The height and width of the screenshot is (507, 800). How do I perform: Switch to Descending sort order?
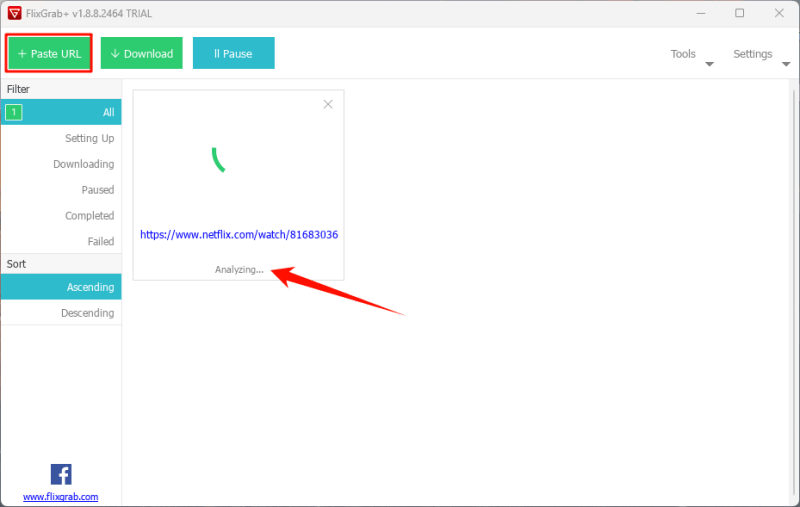coord(87,313)
